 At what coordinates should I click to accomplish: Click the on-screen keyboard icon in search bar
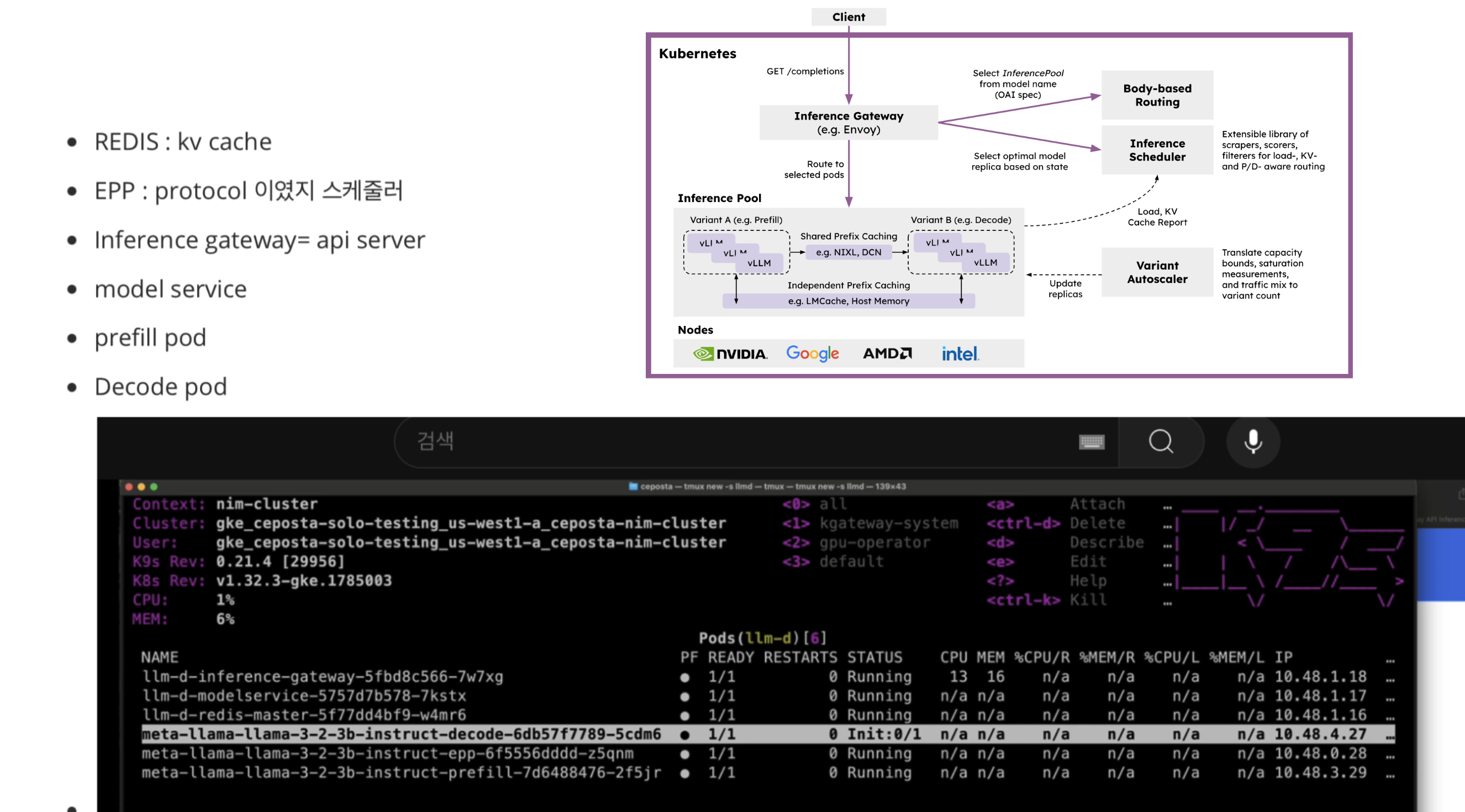tap(1092, 442)
